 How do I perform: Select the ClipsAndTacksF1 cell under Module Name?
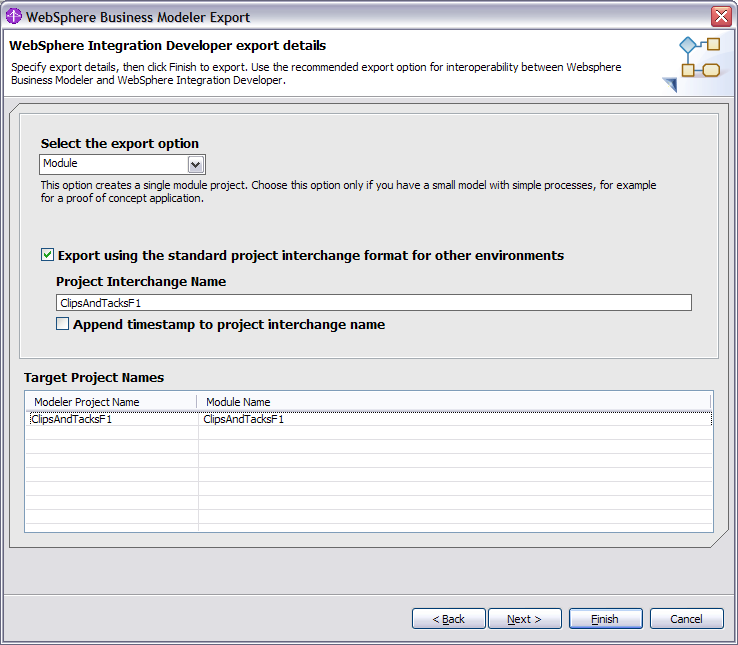(x=244, y=420)
